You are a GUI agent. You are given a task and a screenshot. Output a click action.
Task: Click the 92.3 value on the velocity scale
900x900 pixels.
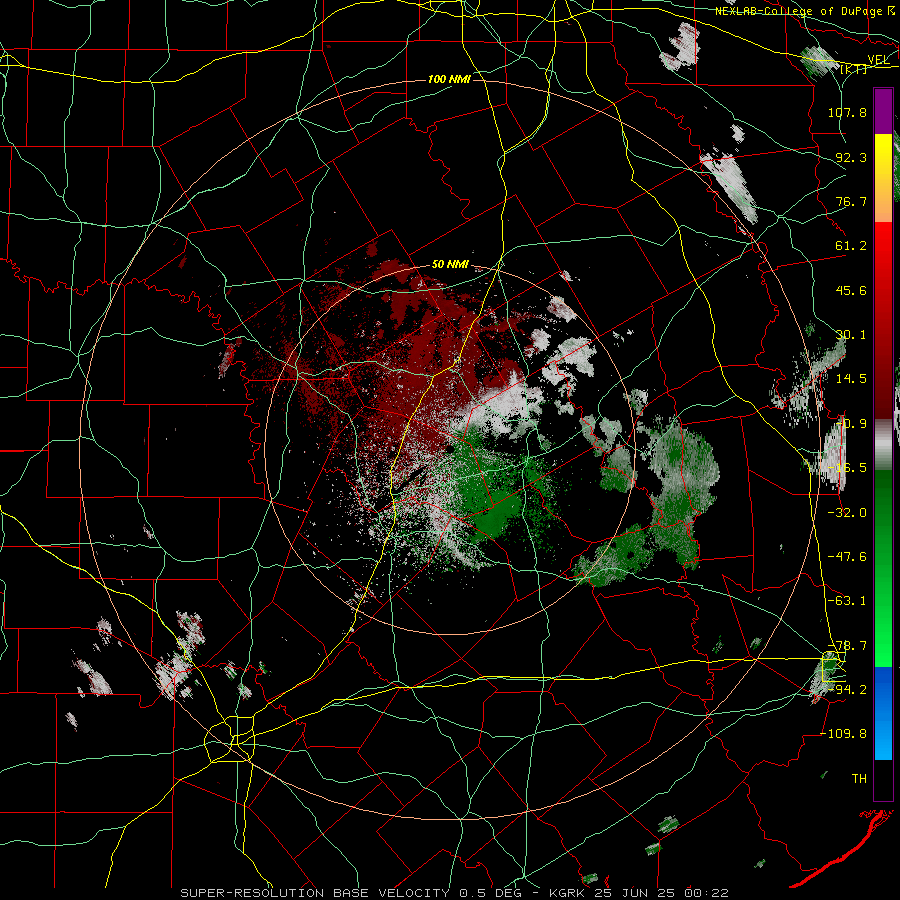click(851, 157)
